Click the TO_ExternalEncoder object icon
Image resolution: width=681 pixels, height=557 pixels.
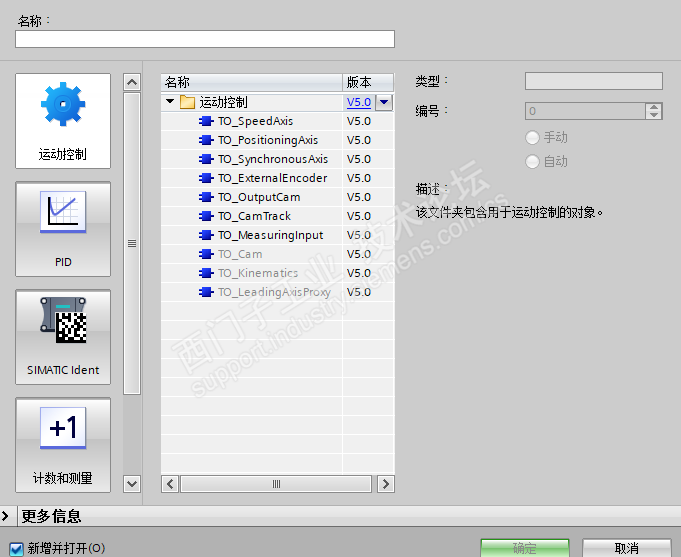pyautogui.click(x=206, y=178)
